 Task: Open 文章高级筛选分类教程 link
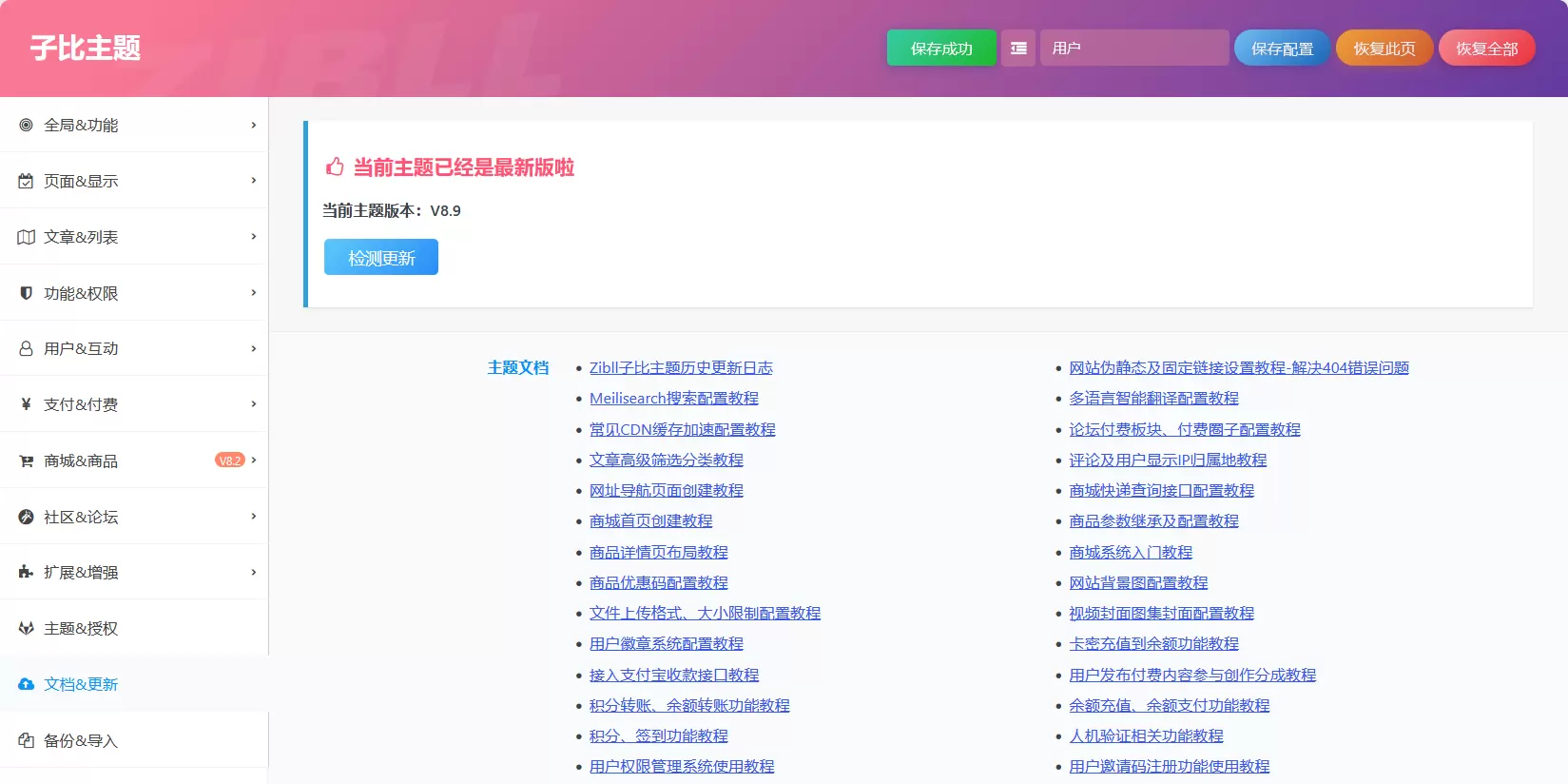pyautogui.click(x=667, y=460)
